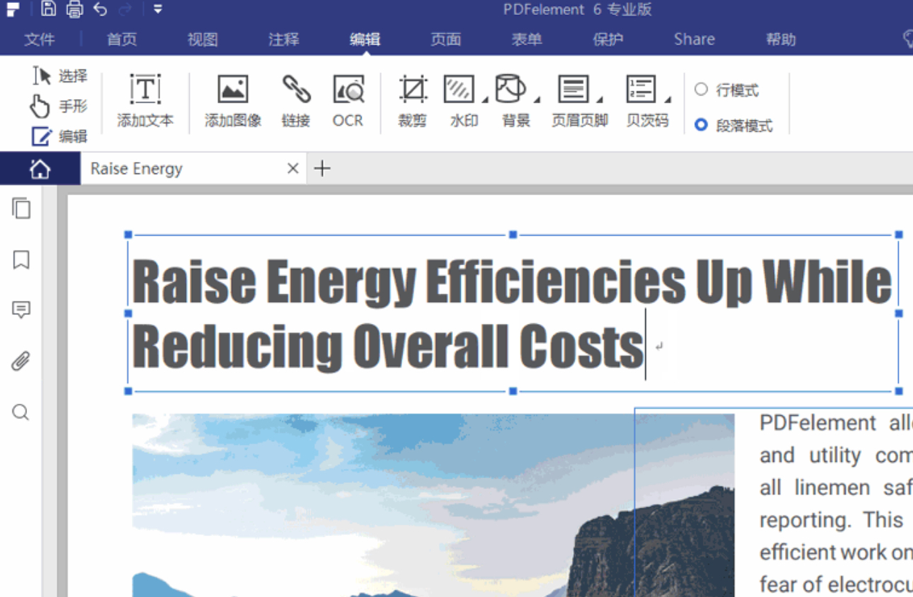Click the 选择 (Select) tool button
913x597 pixels.
58,76
